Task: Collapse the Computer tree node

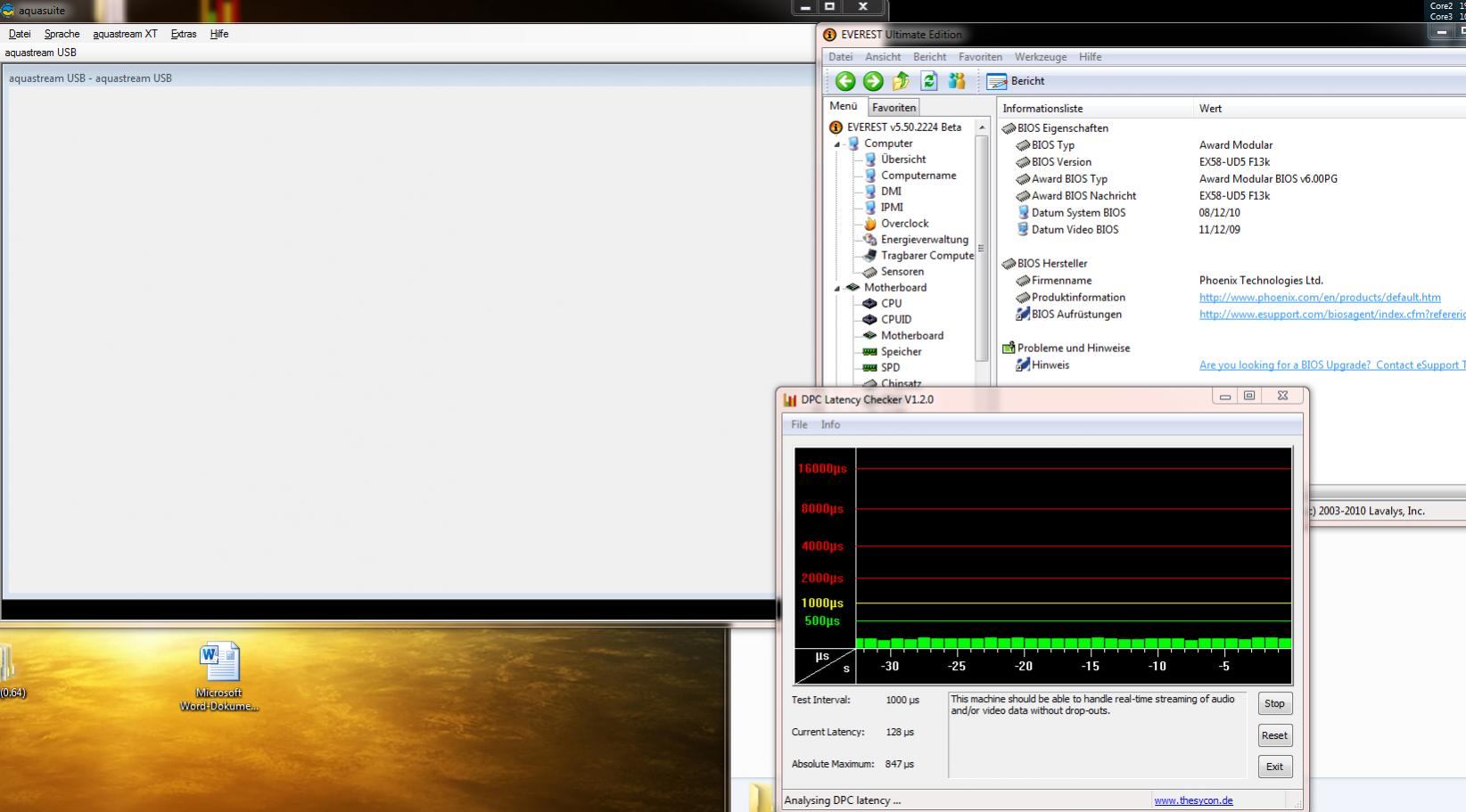Action: [837, 144]
